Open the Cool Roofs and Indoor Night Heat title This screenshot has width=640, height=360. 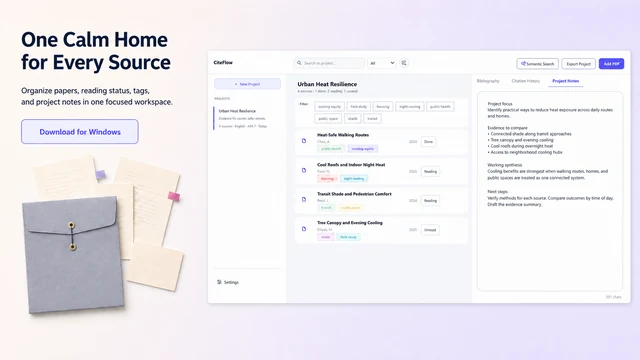[x=351, y=164]
